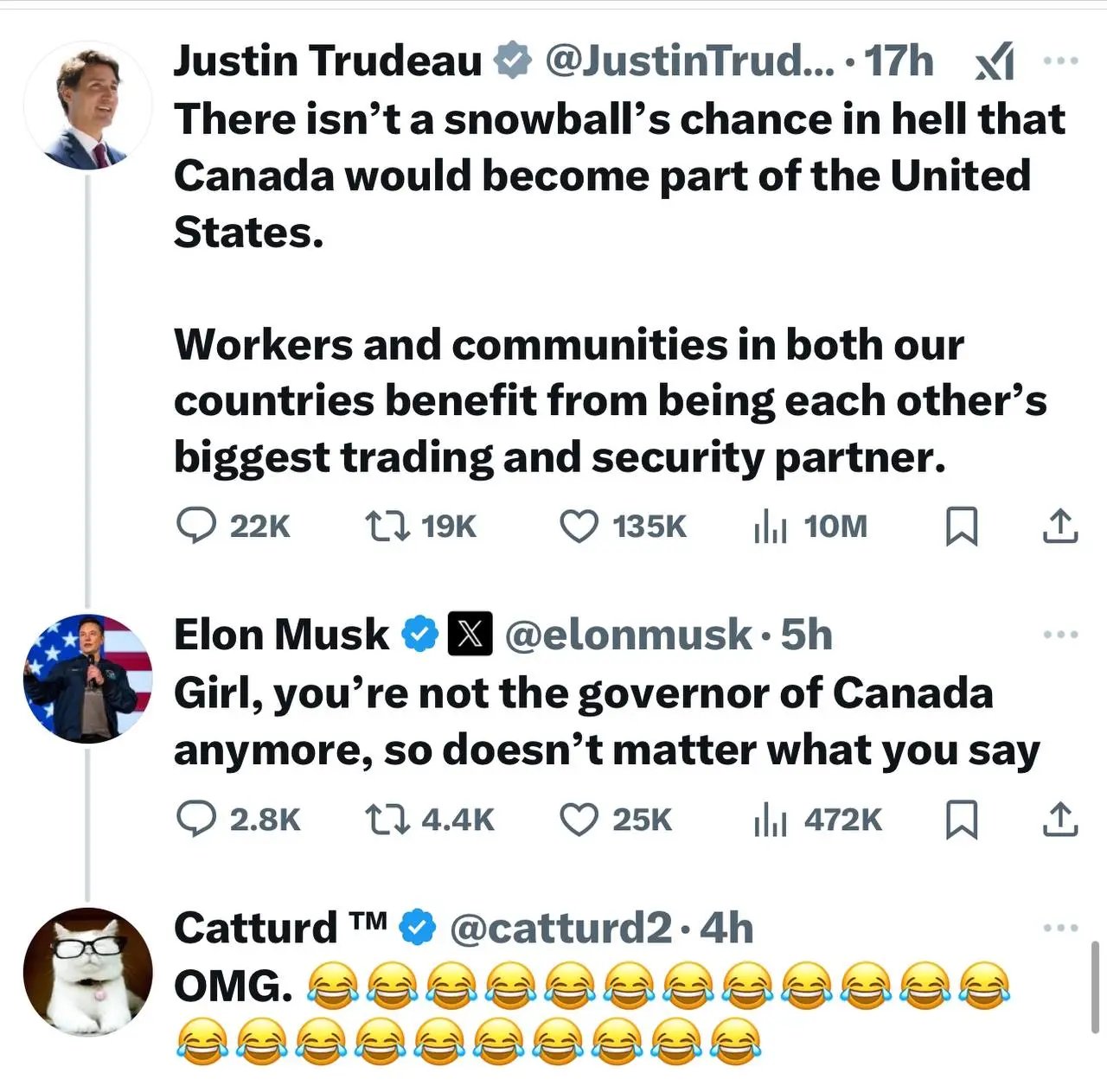The image size is (1107, 1092).
Task: Repost Justin Trudeau's tweet
Action: point(387,526)
